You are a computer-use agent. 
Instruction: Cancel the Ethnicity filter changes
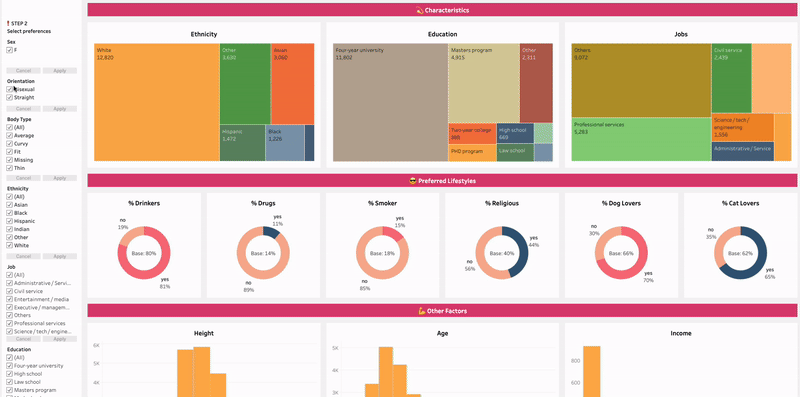[23, 256]
